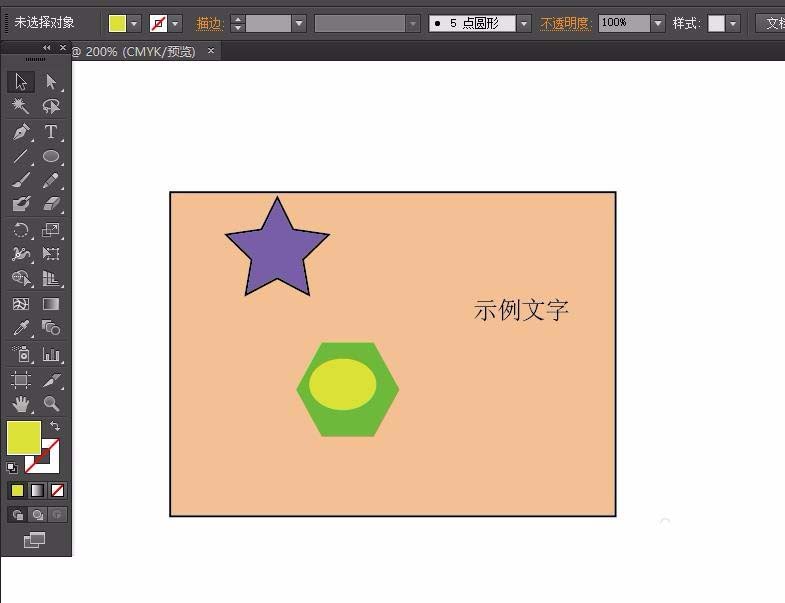Set paint mode to None
This screenshot has width=785, height=603.
tap(58, 491)
